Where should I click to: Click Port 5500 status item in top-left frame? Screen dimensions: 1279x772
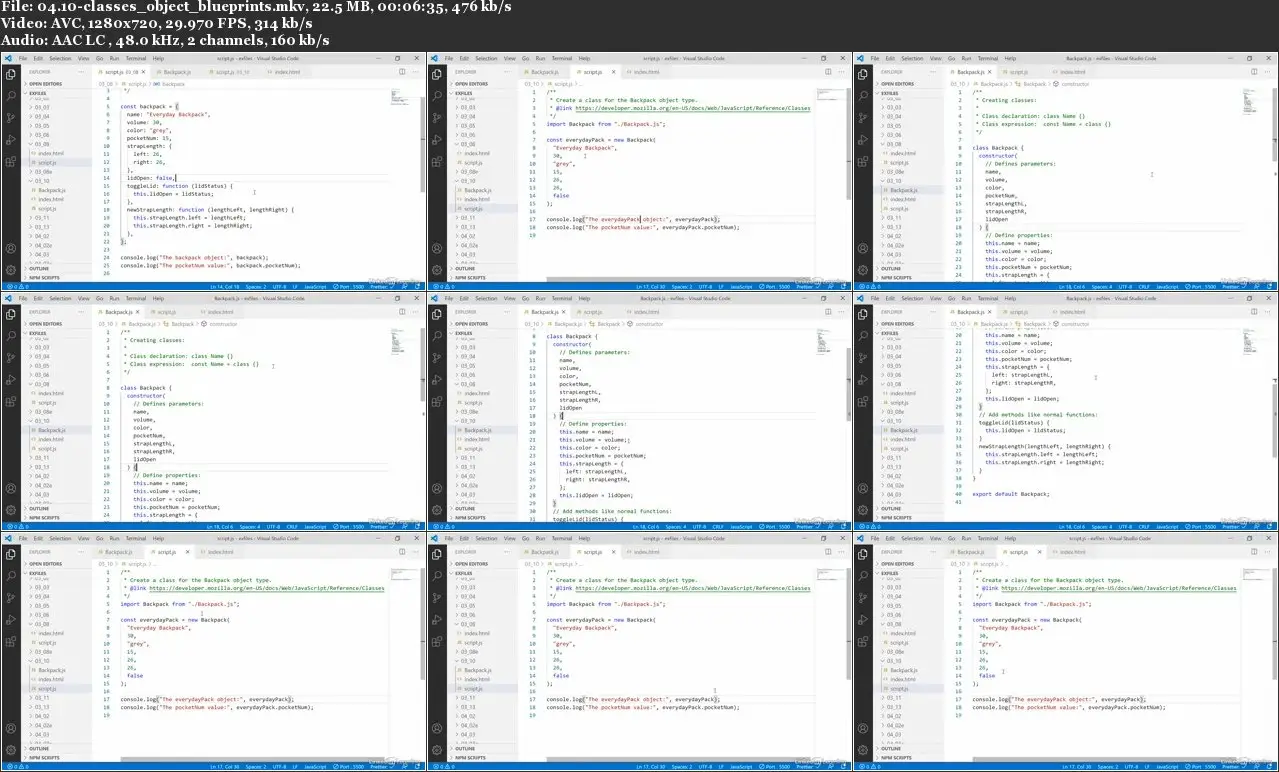[x=350, y=287]
